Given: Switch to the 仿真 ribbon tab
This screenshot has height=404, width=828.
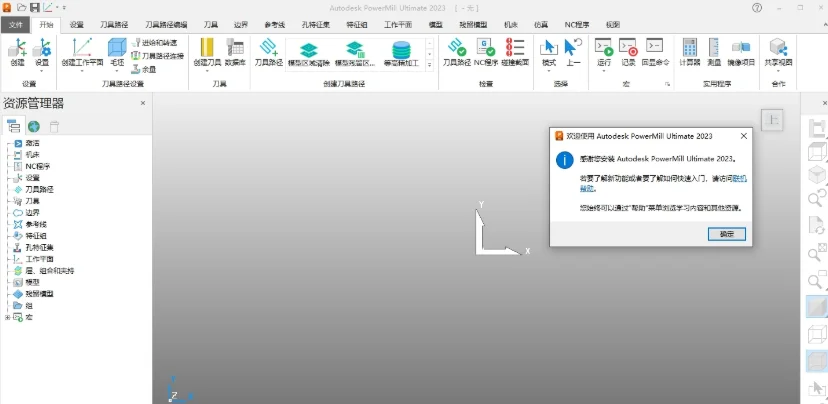Looking at the screenshot, I should pyautogui.click(x=541, y=25).
